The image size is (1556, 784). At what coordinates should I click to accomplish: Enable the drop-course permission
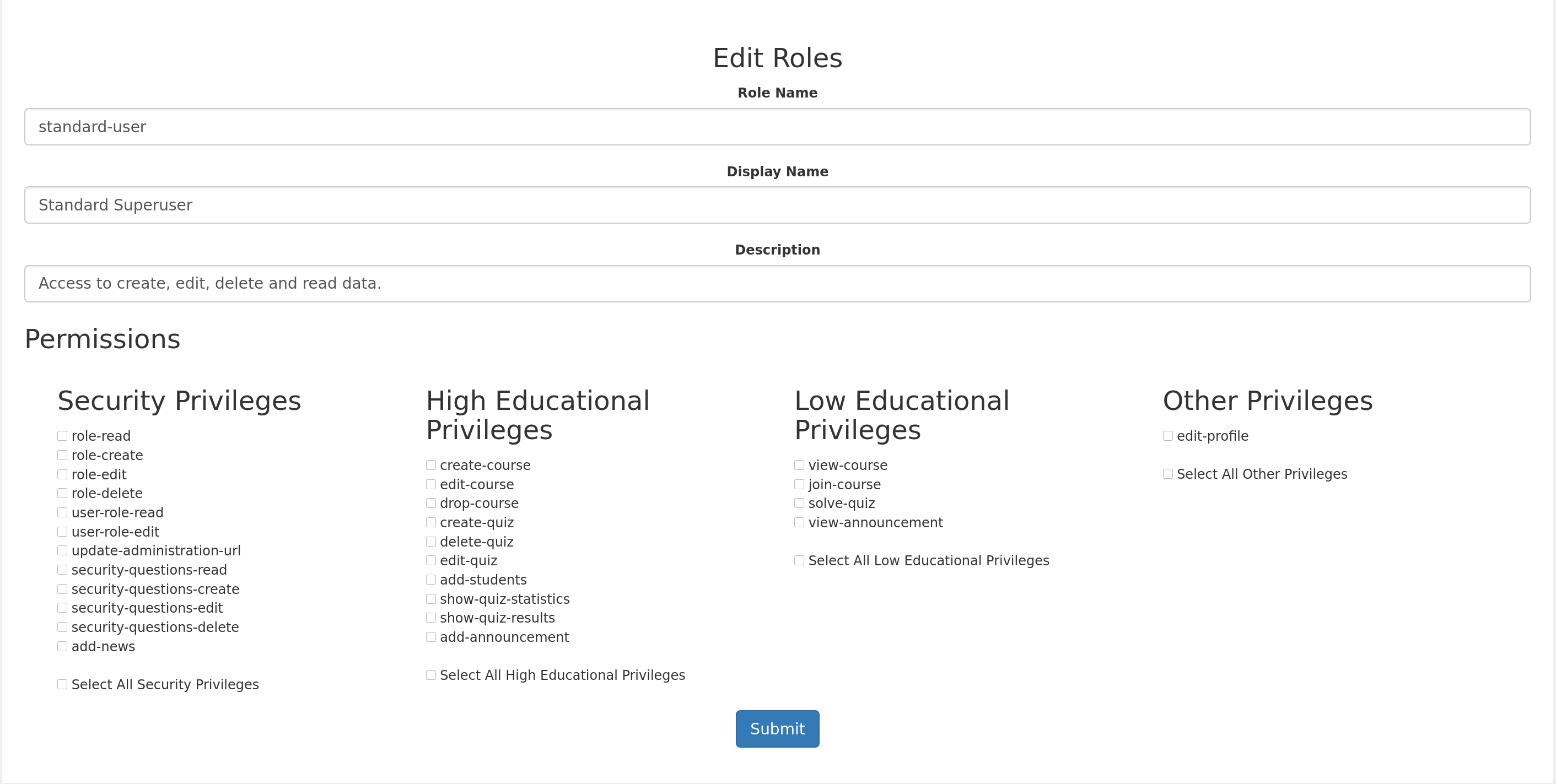coord(430,503)
